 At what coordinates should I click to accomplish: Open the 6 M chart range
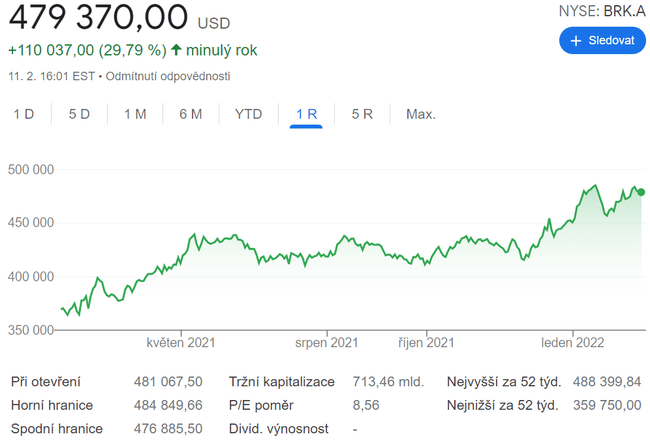190,114
